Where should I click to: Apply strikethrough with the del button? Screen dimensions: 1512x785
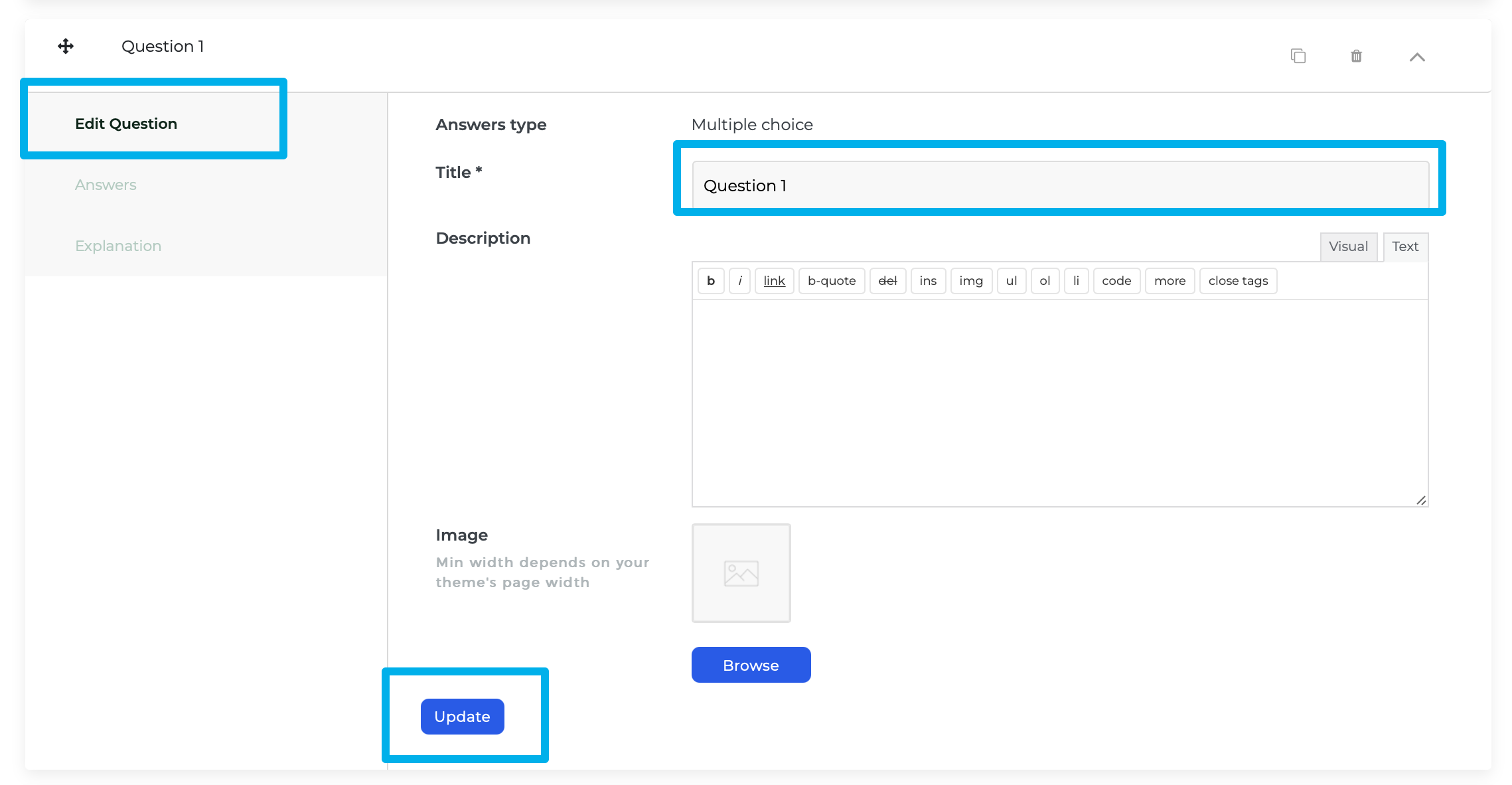[887, 280]
